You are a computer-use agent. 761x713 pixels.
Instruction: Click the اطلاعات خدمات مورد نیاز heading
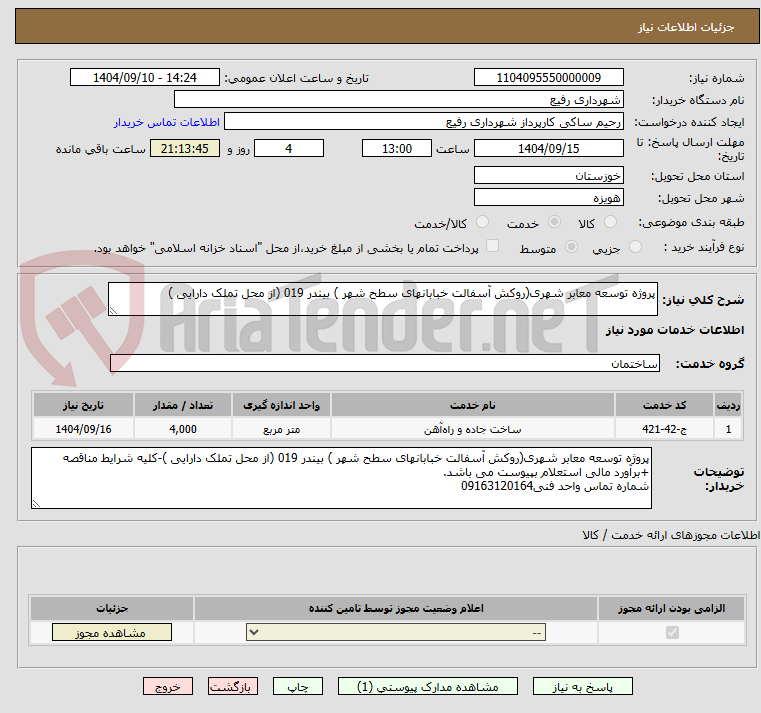click(675, 330)
